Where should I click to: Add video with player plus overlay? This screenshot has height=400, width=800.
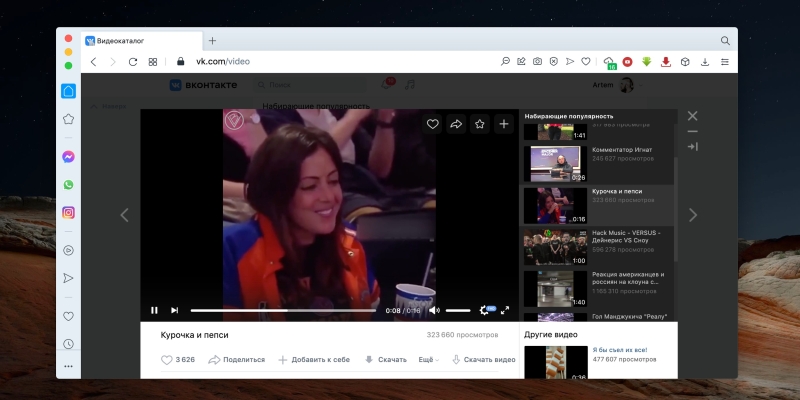[x=504, y=123]
